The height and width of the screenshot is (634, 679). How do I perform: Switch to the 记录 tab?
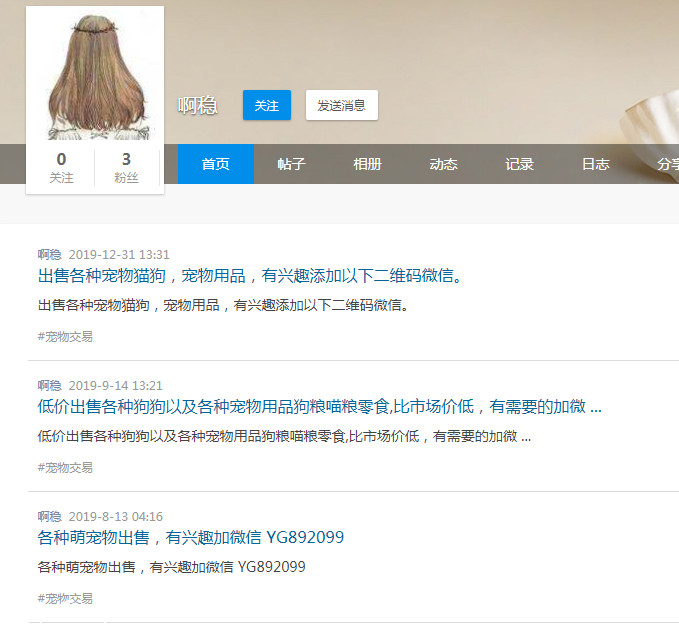[x=519, y=164]
